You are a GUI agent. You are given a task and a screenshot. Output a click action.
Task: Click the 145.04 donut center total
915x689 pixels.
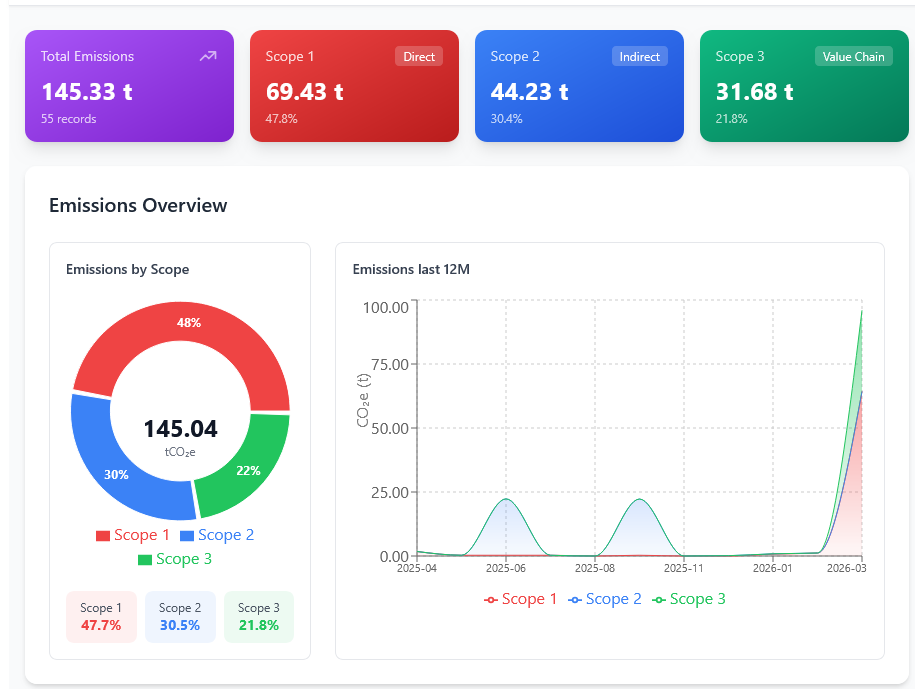click(x=180, y=429)
